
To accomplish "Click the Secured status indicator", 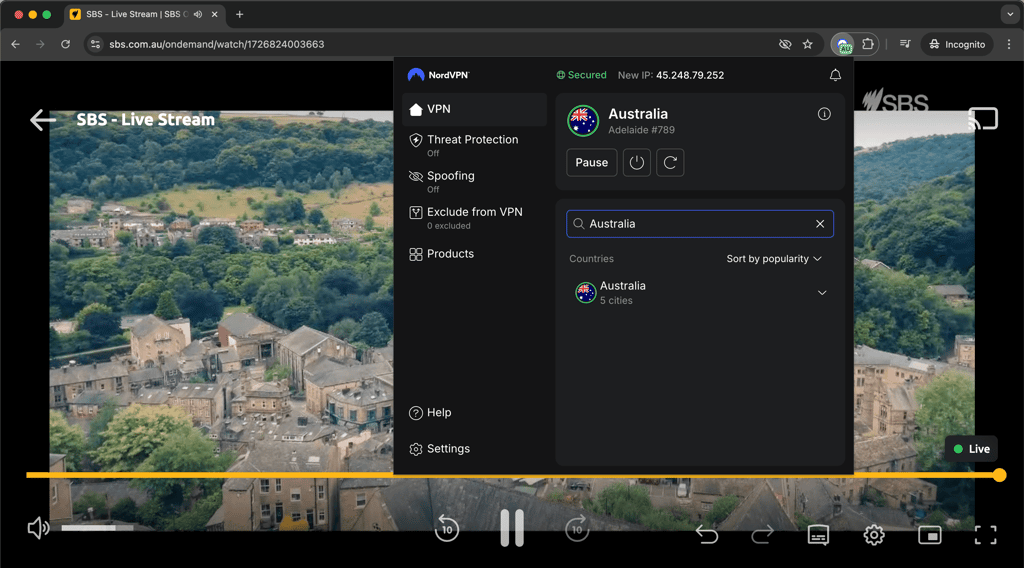I will tap(581, 75).
